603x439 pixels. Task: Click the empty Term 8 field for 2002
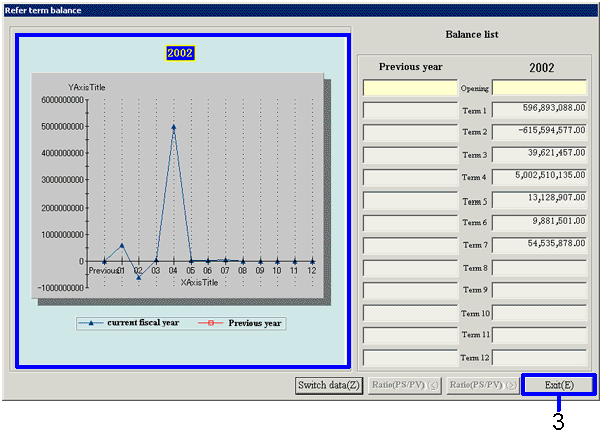click(x=539, y=268)
